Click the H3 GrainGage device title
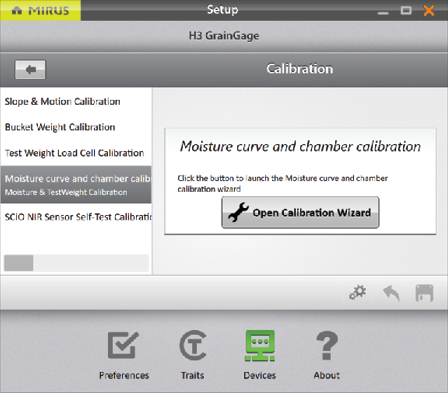448x393 pixels. click(x=224, y=36)
